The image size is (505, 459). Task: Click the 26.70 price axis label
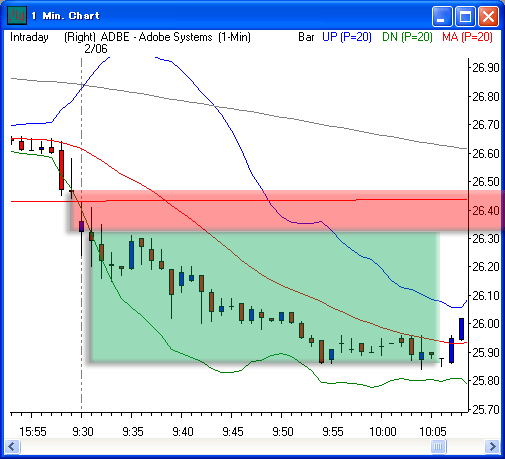[x=486, y=125]
